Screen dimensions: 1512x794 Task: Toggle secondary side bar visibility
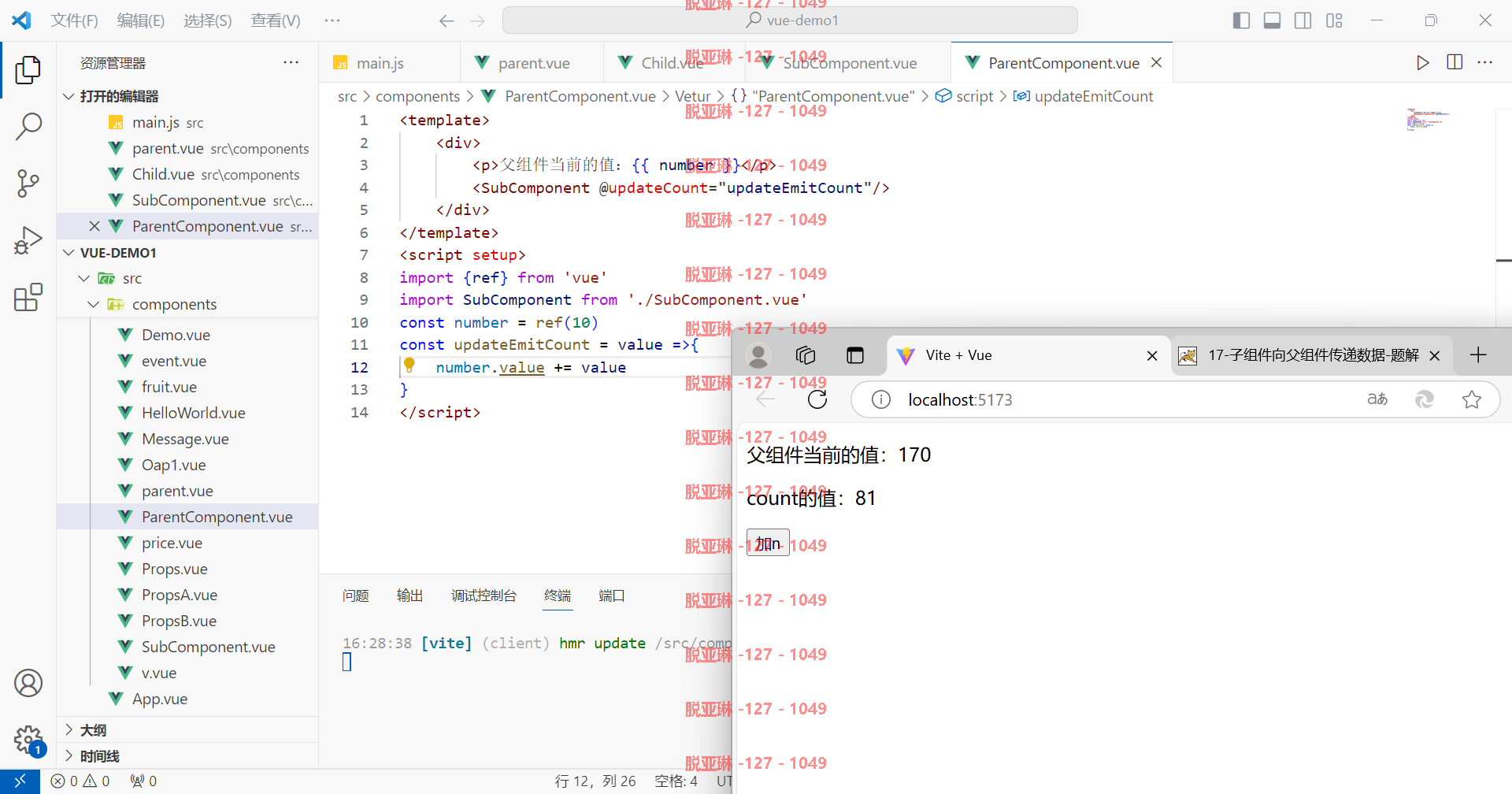(1303, 20)
